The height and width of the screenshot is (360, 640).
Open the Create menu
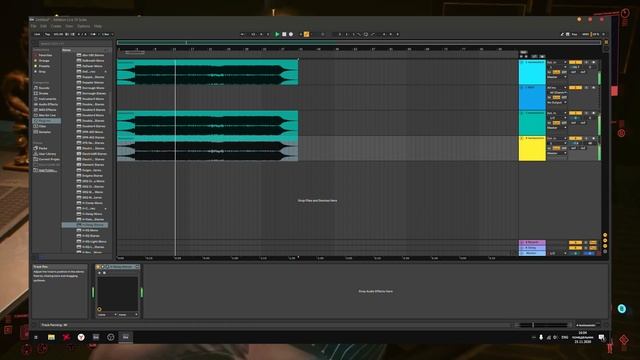click(x=56, y=26)
